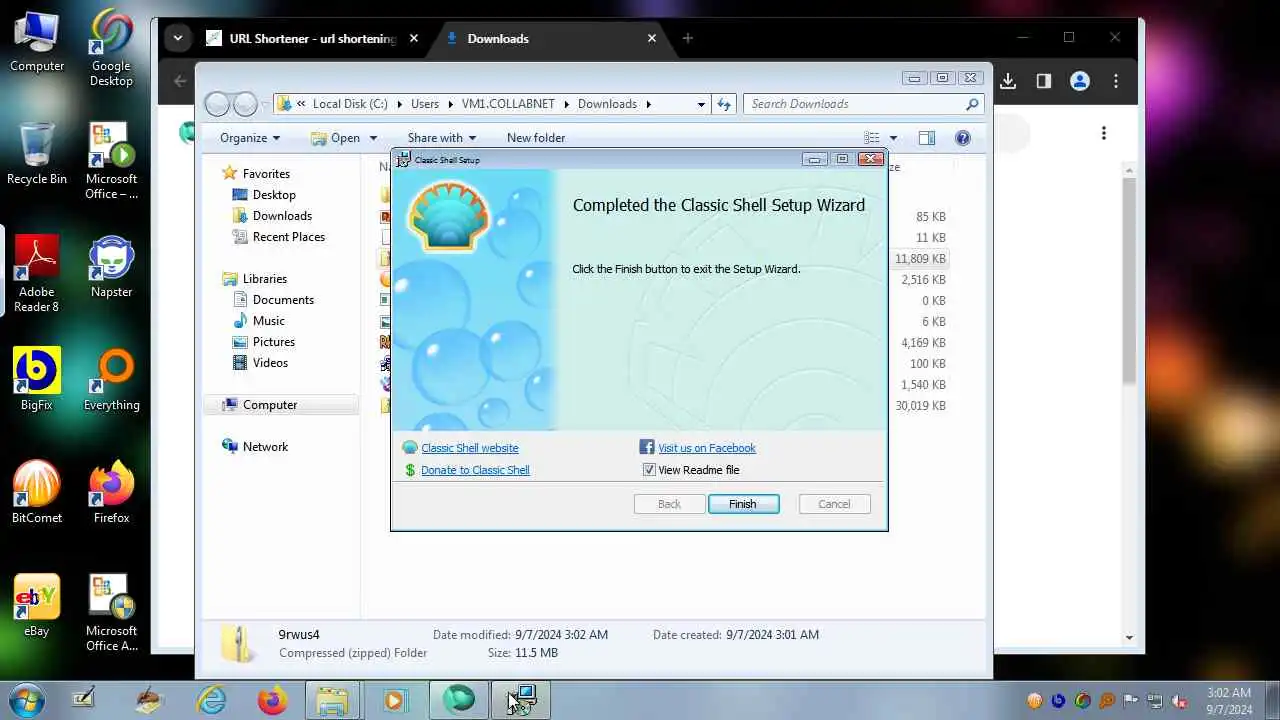Click the Chrome back arrow button
Image resolution: width=1280 pixels, height=720 pixels.
179,81
